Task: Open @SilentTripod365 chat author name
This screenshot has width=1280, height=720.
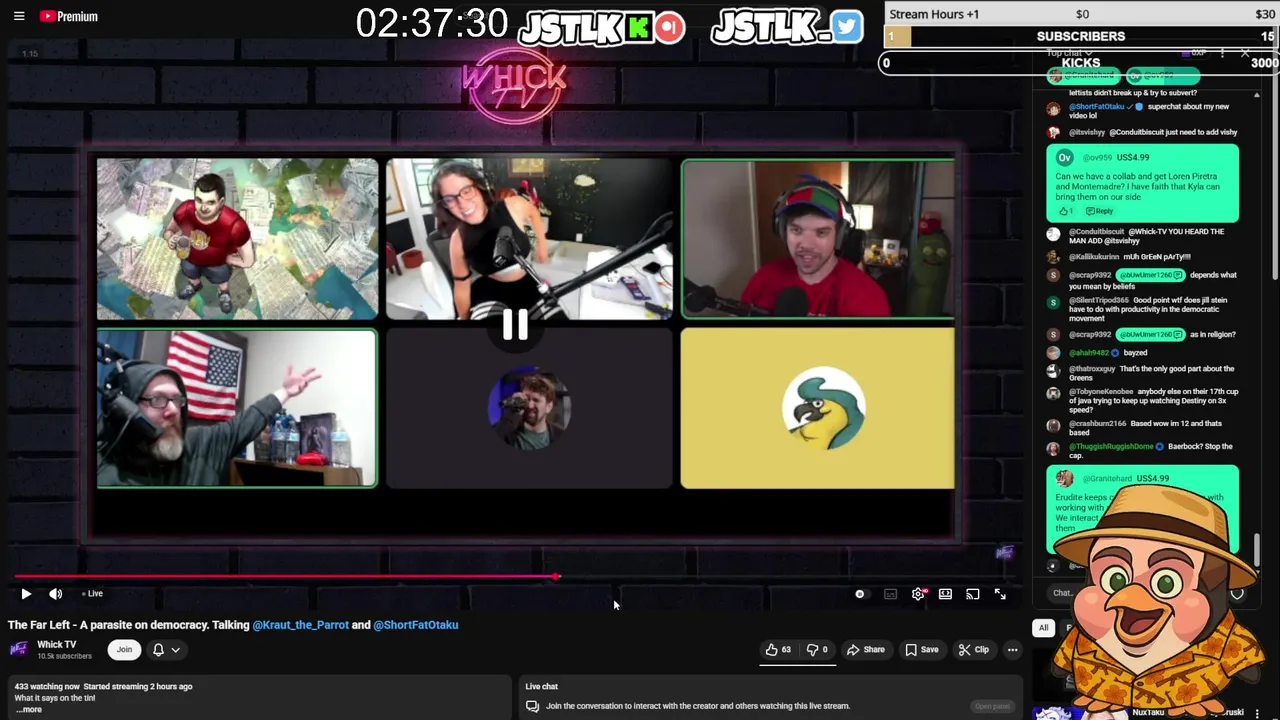Action: point(1097,300)
